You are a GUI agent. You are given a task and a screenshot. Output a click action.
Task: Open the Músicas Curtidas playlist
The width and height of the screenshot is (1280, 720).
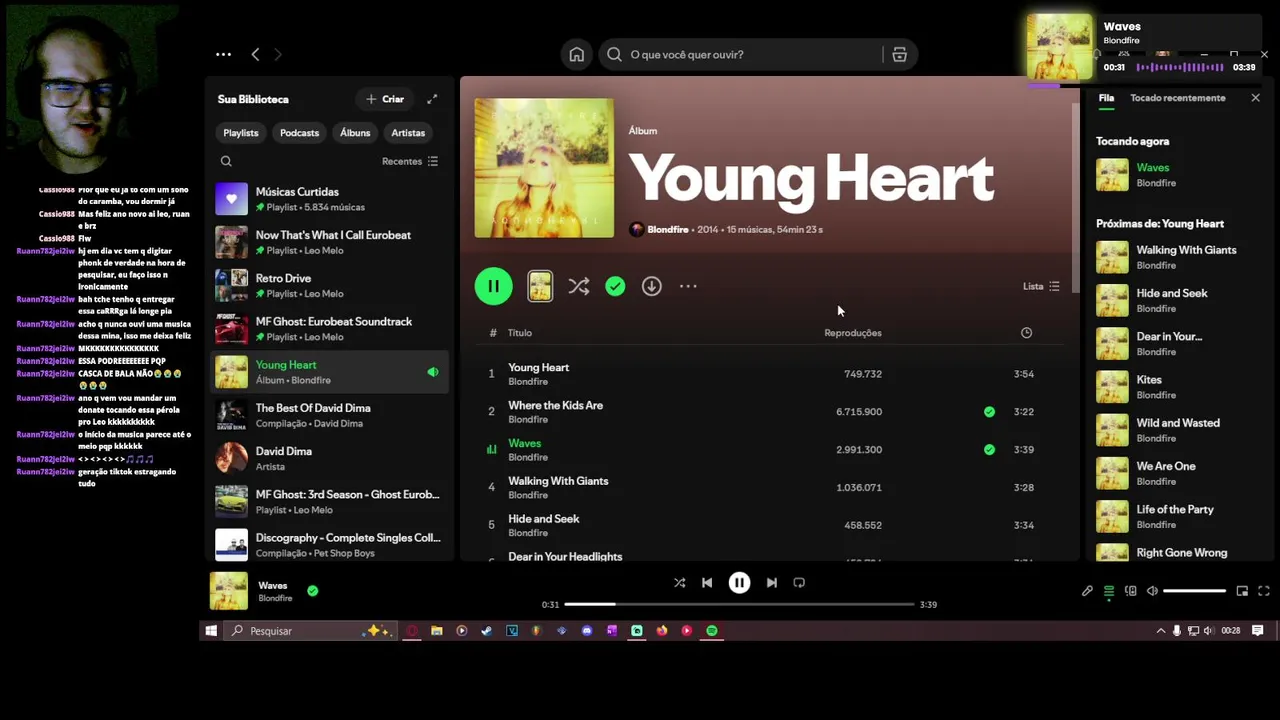coord(331,199)
